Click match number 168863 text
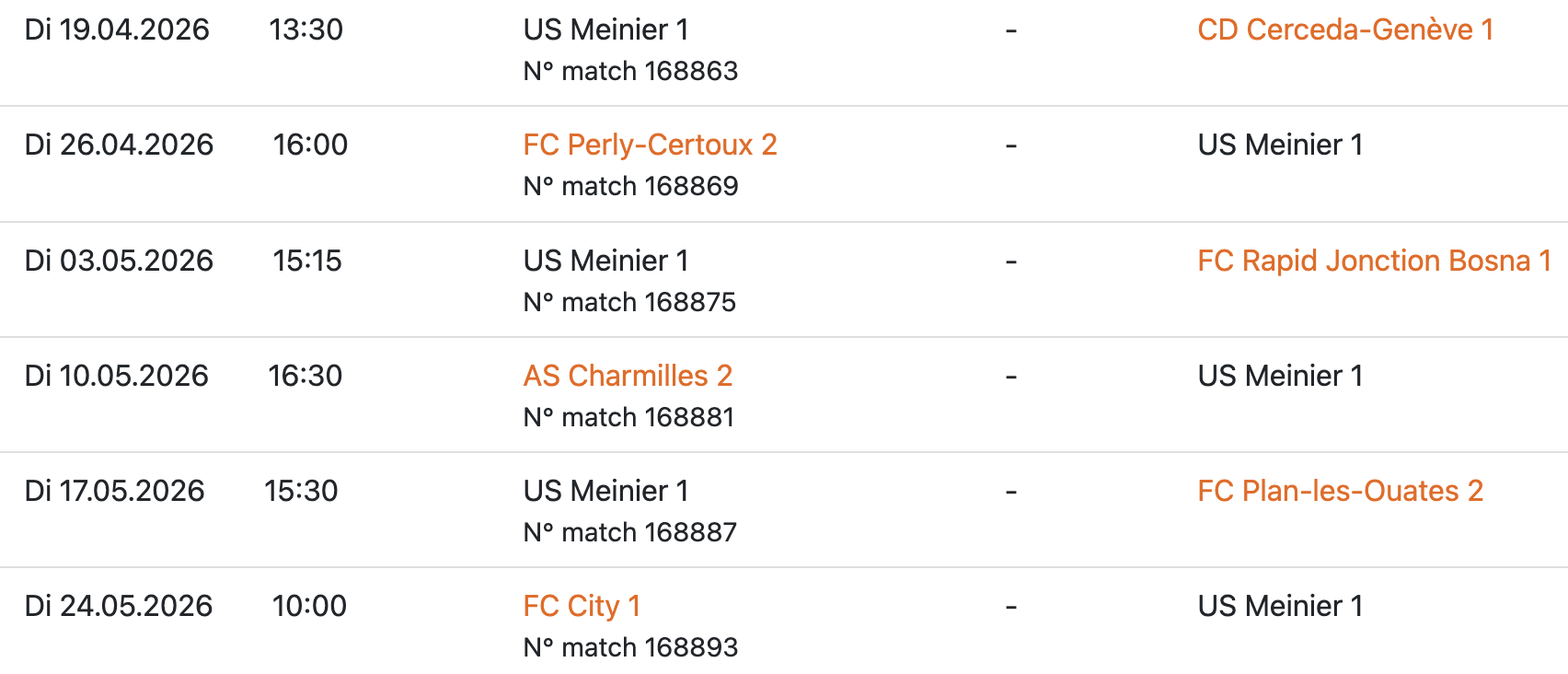 coord(630,71)
